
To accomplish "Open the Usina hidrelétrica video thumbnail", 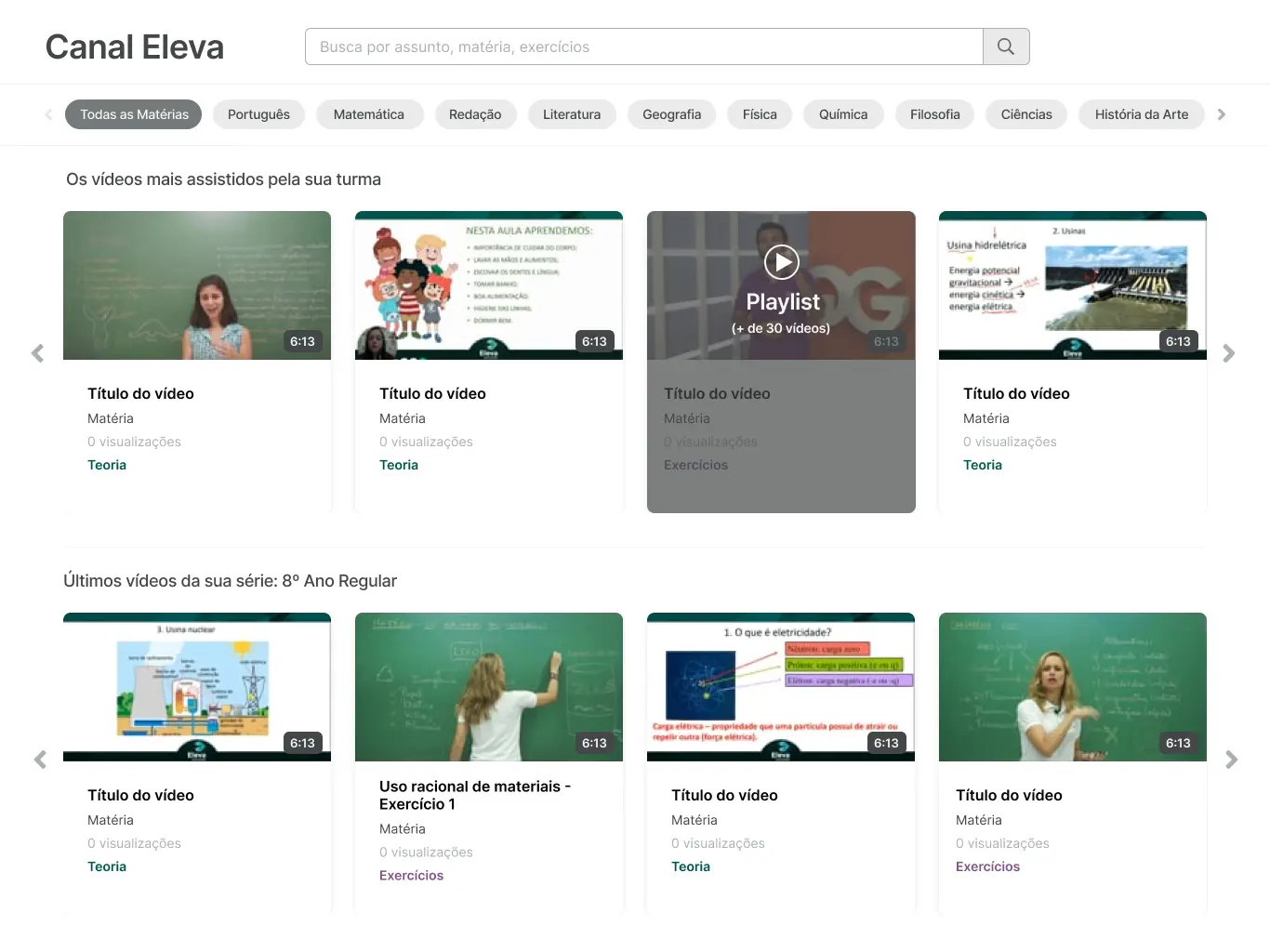I will [1073, 285].
